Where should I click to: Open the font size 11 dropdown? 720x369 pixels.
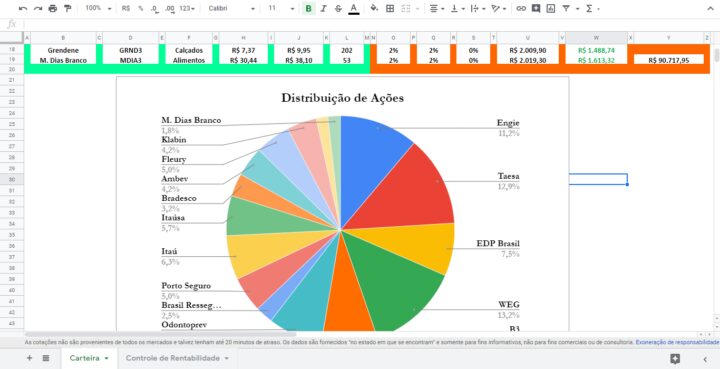click(281, 8)
